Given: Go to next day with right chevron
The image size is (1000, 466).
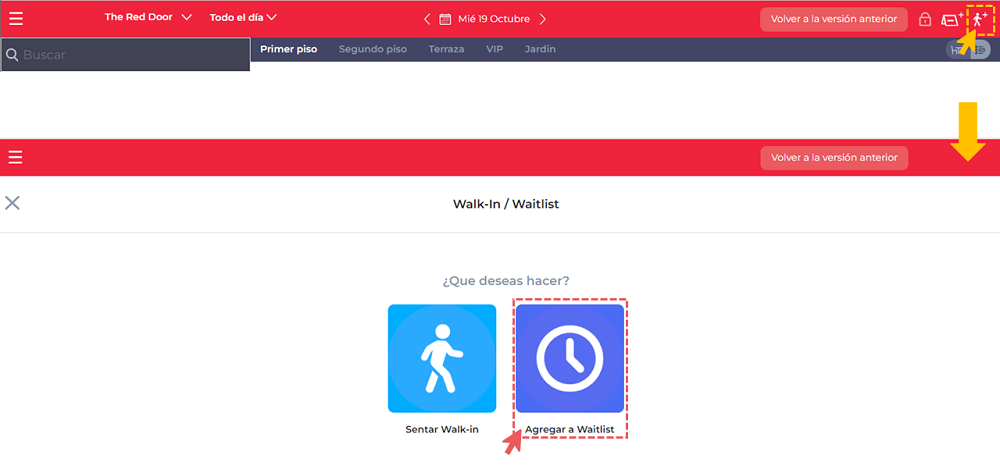Looking at the screenshot, I should tap(543, 19).
